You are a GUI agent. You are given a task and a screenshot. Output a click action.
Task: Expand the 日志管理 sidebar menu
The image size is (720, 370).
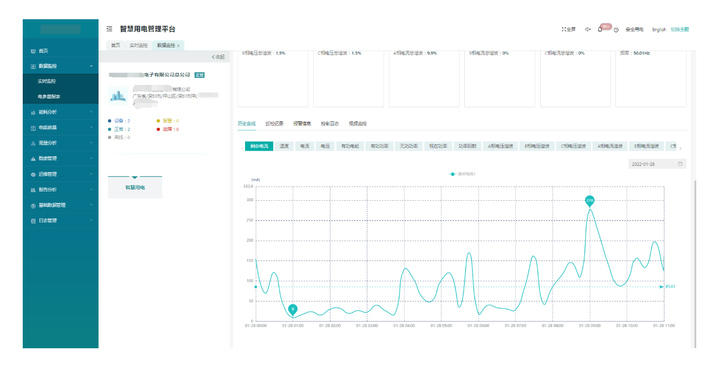(91, 220)
